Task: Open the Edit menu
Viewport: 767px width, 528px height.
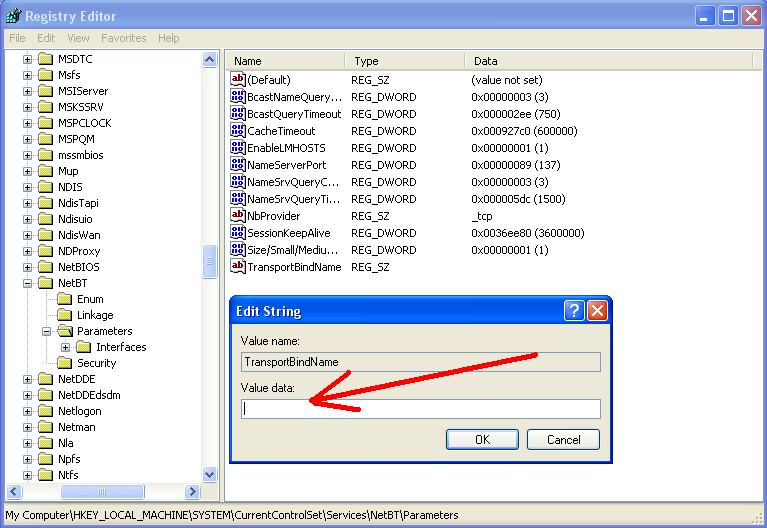Action: [46, 38]
